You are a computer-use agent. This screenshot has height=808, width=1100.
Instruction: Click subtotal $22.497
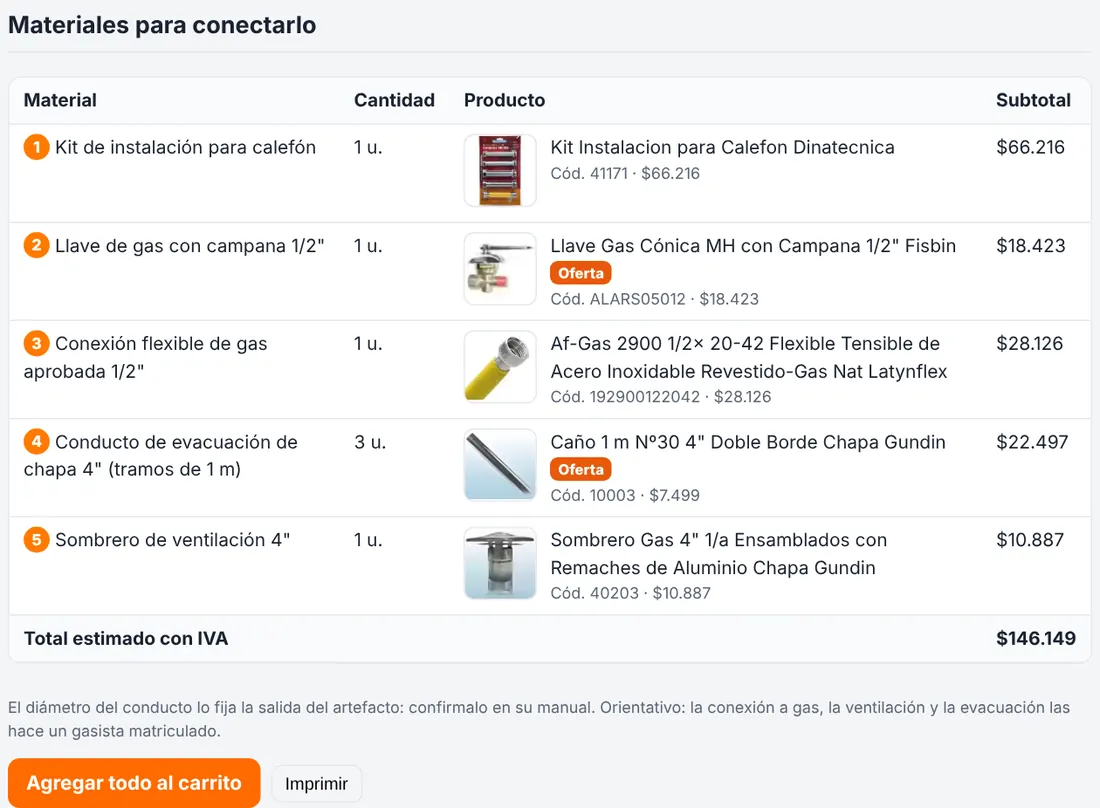coord(1032,442)
